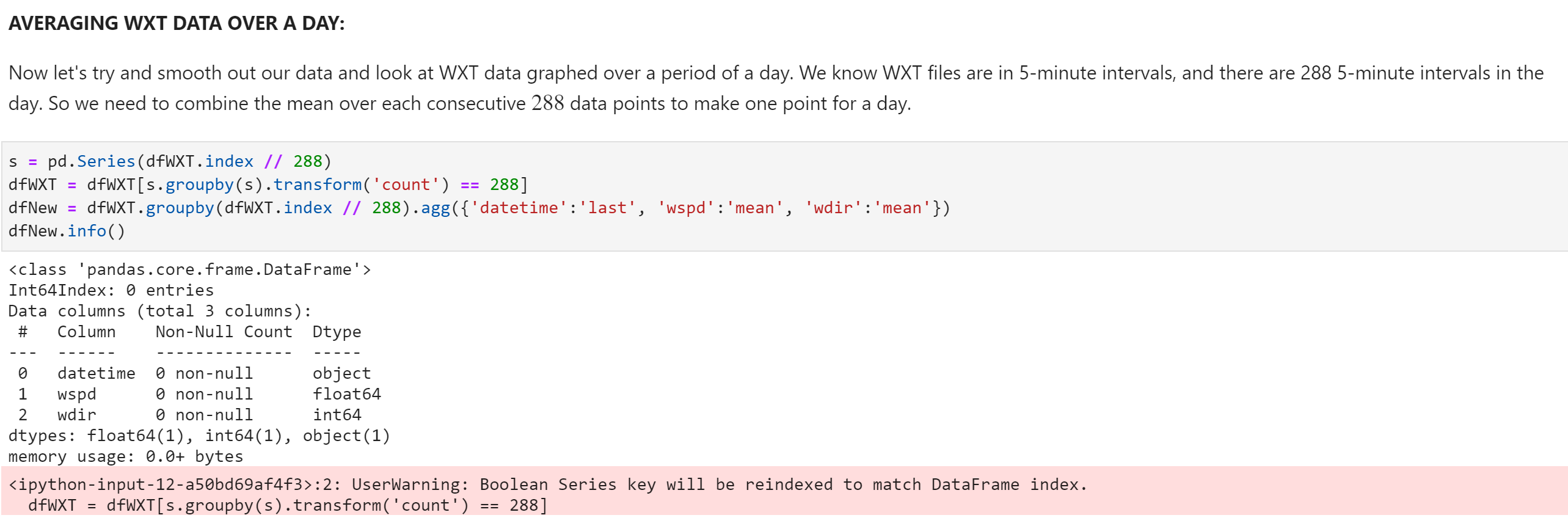Click the Non-Null Count column header
The width and height of the screenshot is (1568, 526).
[x=224, y=332]
